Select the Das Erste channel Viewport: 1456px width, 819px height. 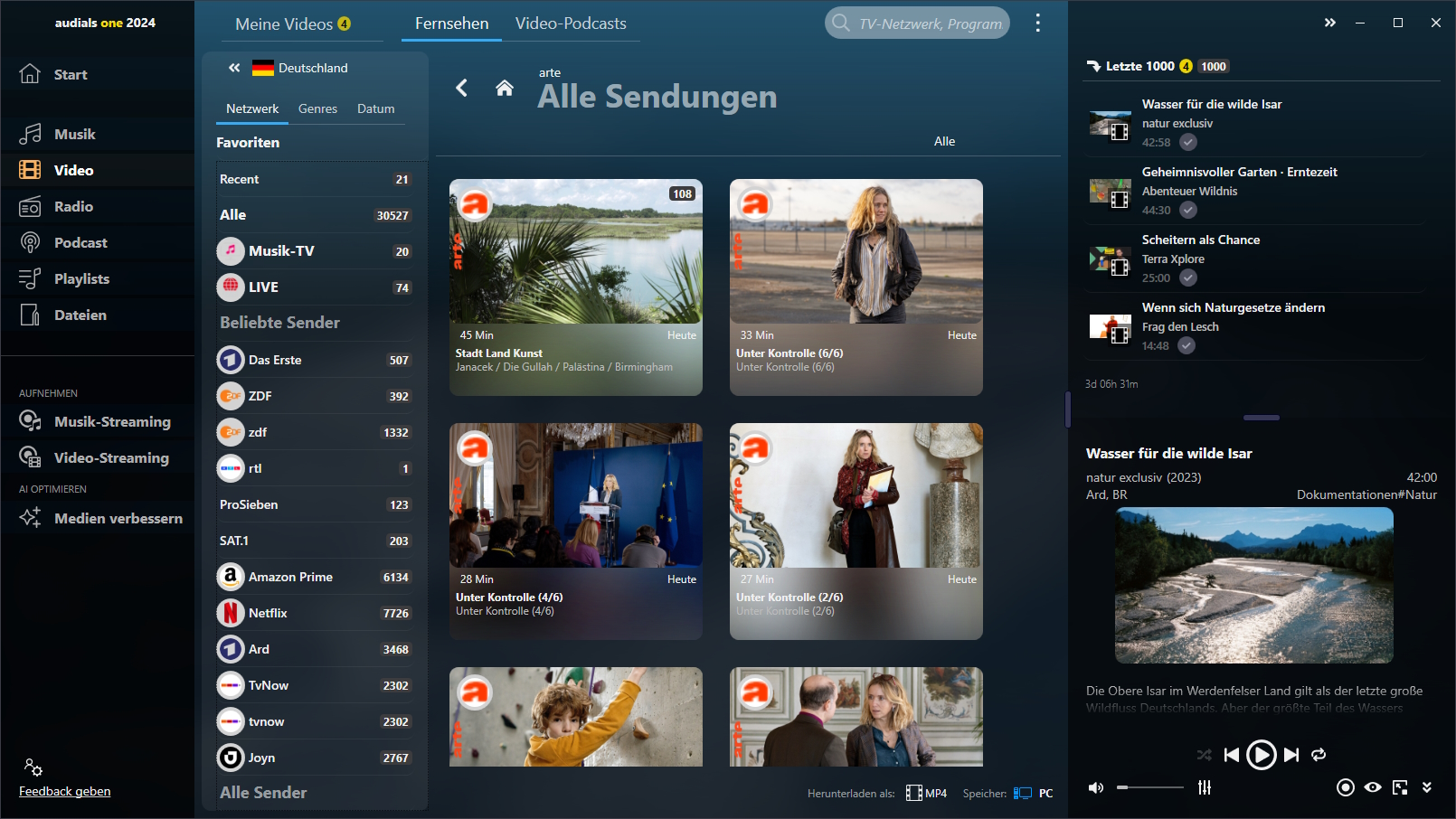314,360
